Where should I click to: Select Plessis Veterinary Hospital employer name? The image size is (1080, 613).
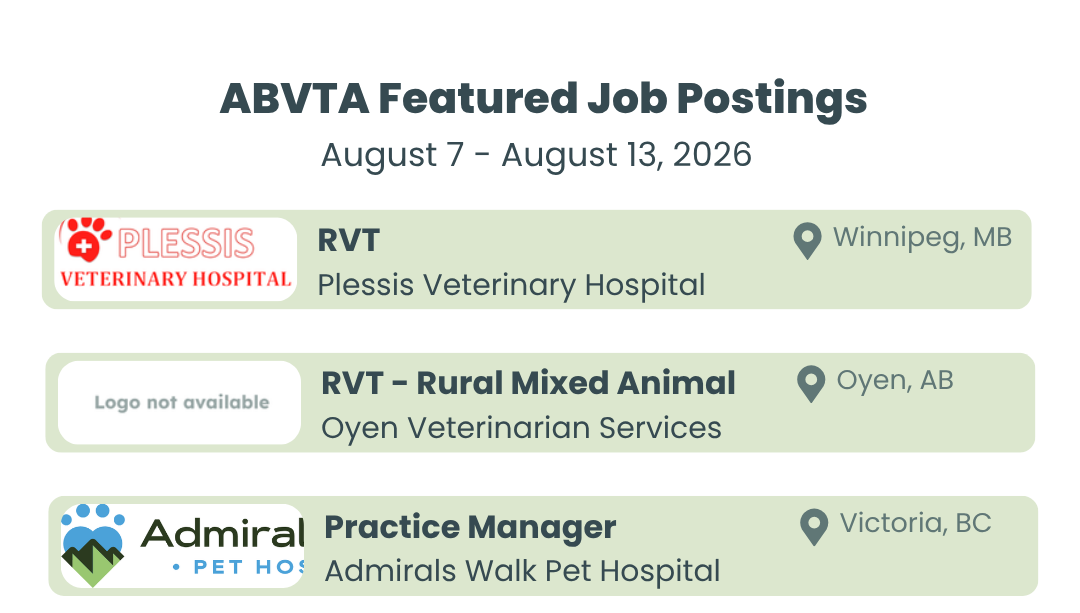[511, 285]
